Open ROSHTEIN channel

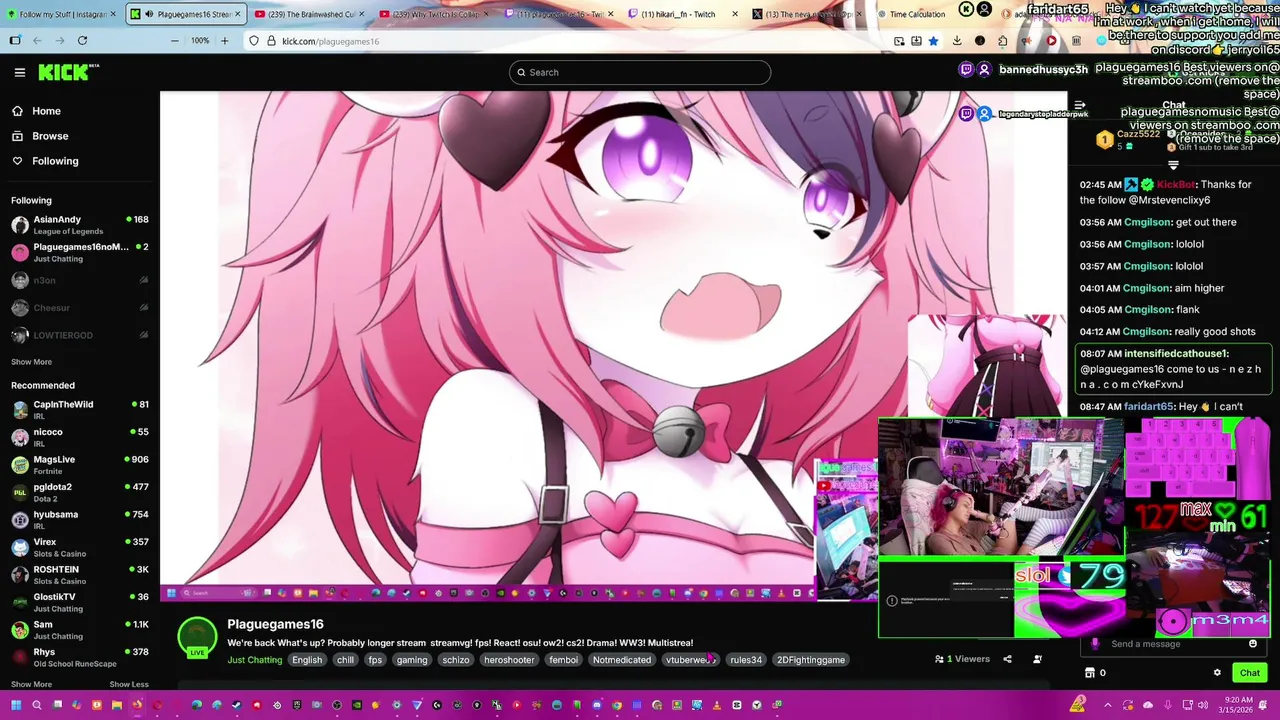(x=80, y=575)
